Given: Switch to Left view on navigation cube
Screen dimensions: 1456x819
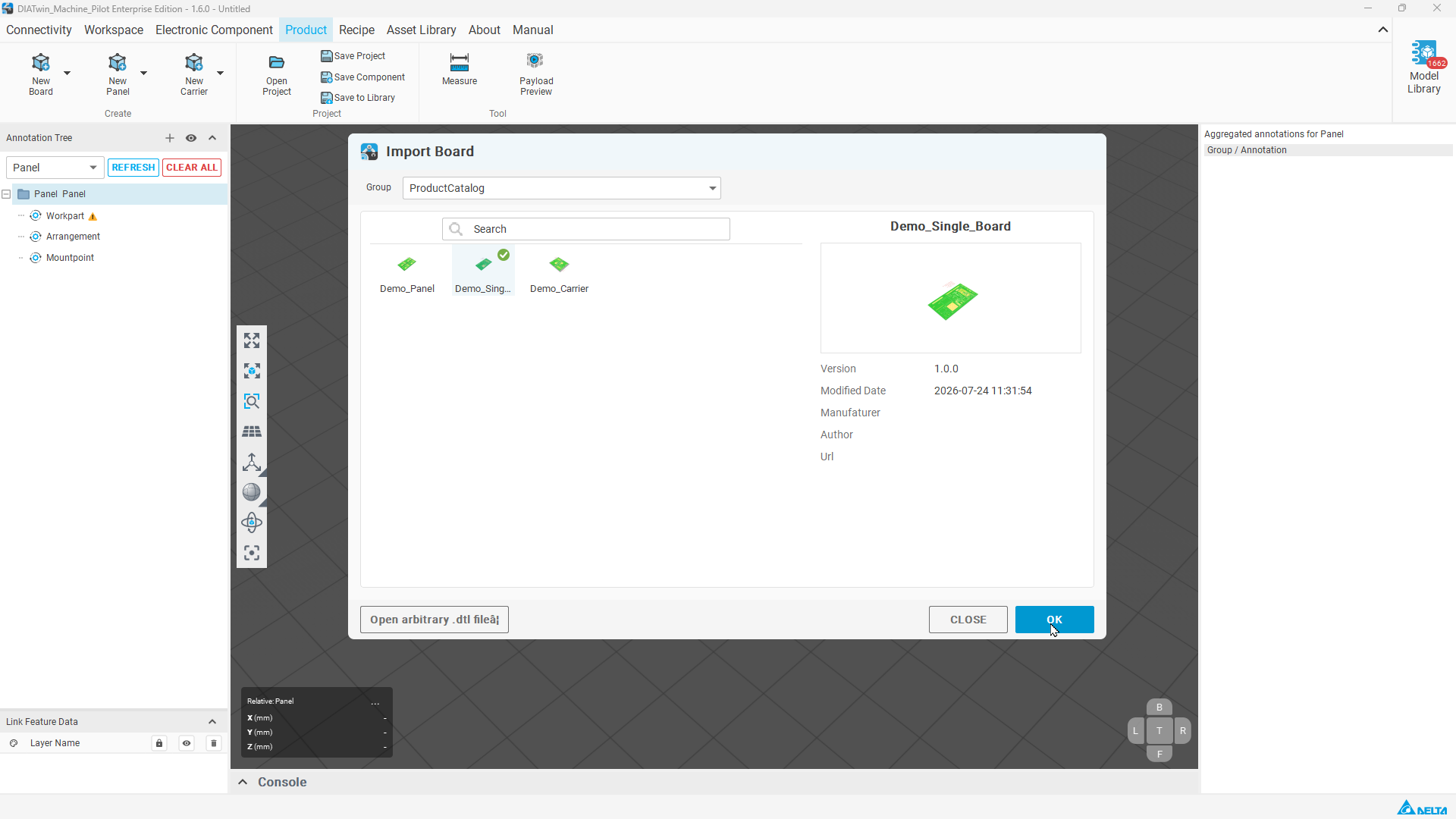Looking at the screenshot, I should pyautogui.click(x=1136, y=731).
